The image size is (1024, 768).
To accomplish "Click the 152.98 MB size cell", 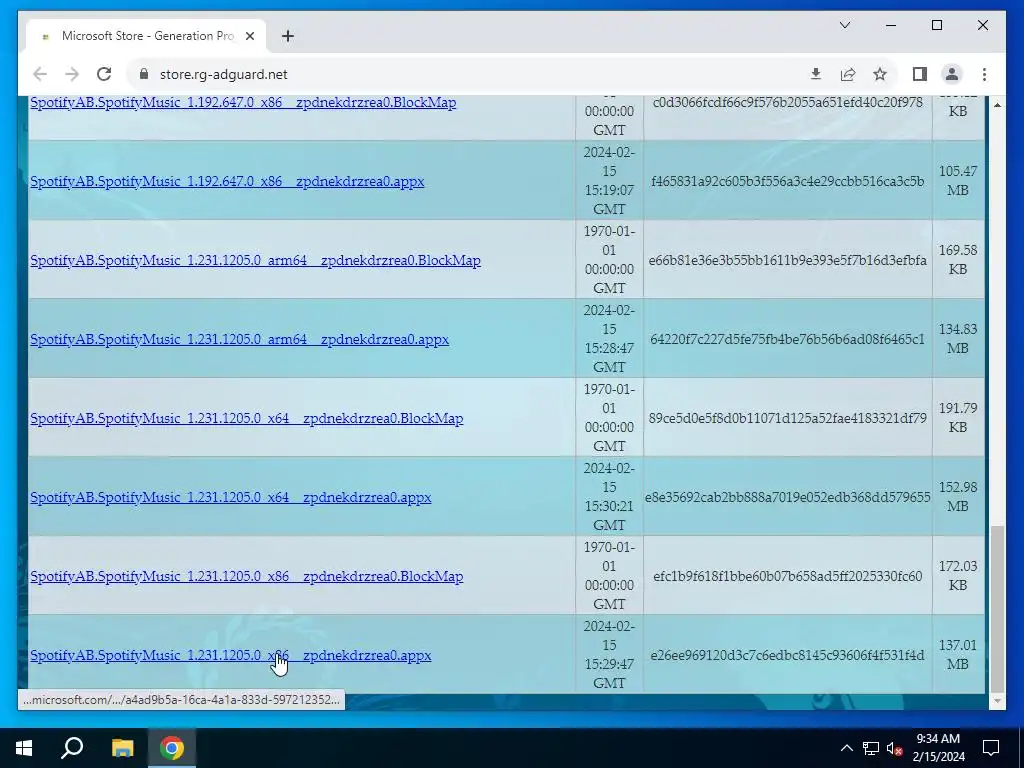I will pos(958,497).
